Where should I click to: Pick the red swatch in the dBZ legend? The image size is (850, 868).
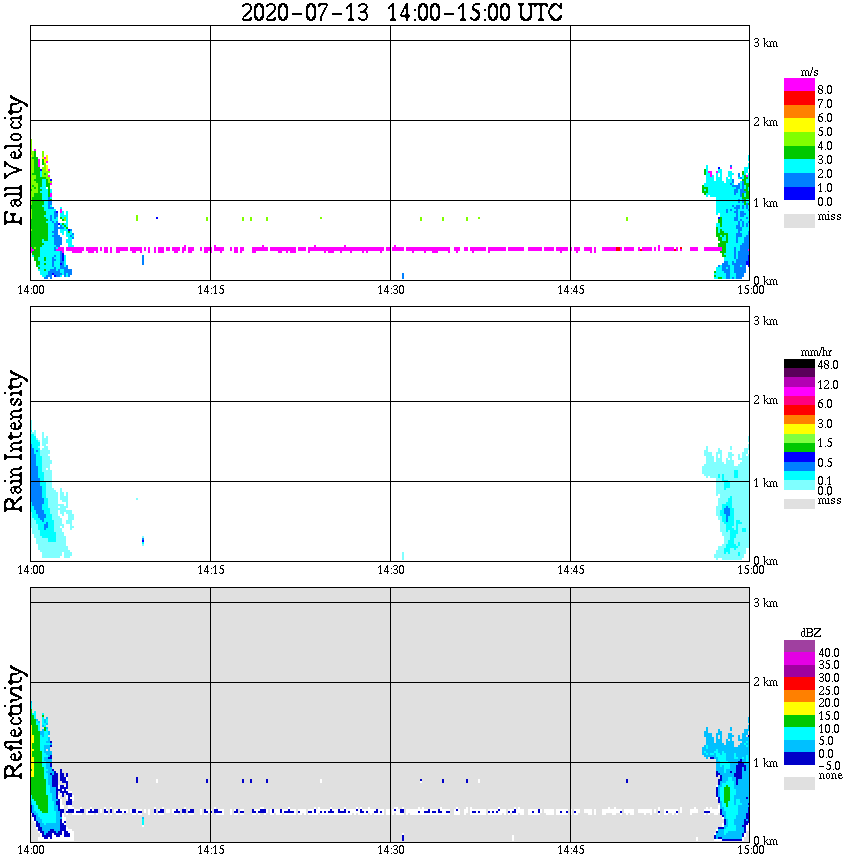click(x=799, y=683)
